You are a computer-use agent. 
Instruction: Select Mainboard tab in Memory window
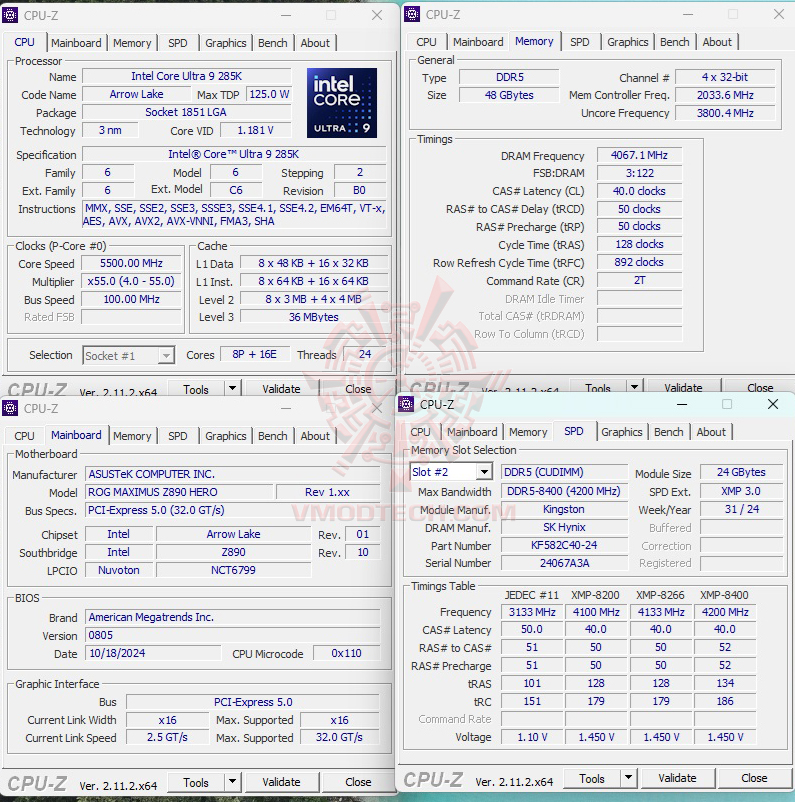[478, 42]
